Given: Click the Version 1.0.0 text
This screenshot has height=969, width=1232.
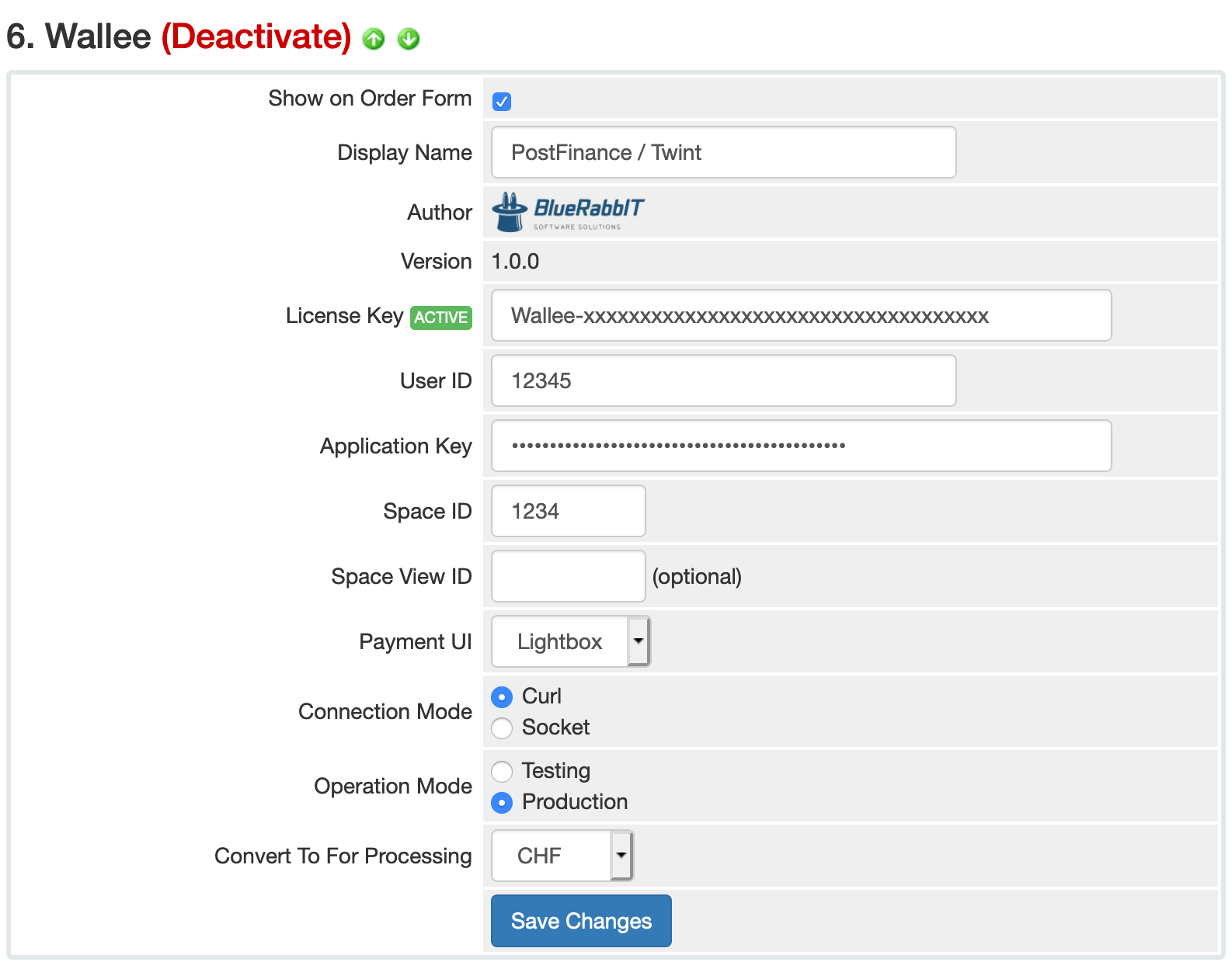Looking at the screenshot, I should (515, 262).
